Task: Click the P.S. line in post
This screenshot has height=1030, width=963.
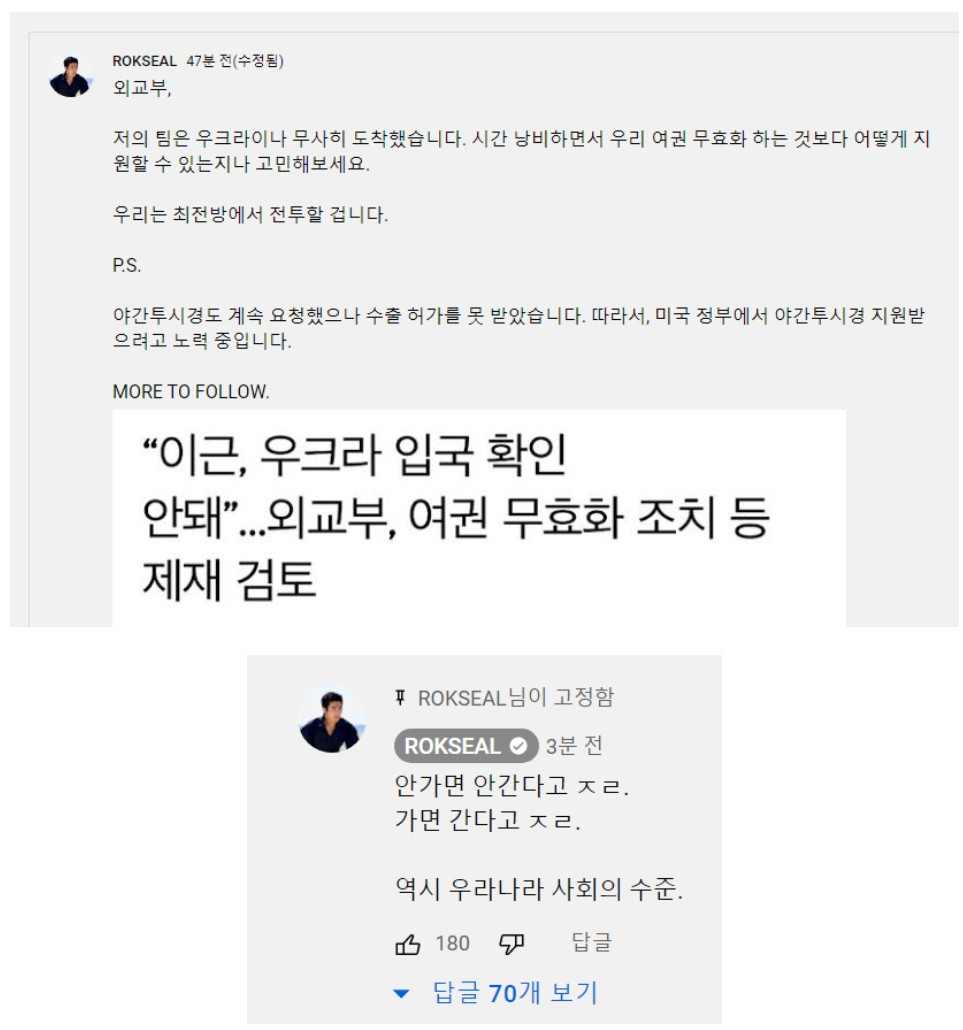Action: (127, 265)
